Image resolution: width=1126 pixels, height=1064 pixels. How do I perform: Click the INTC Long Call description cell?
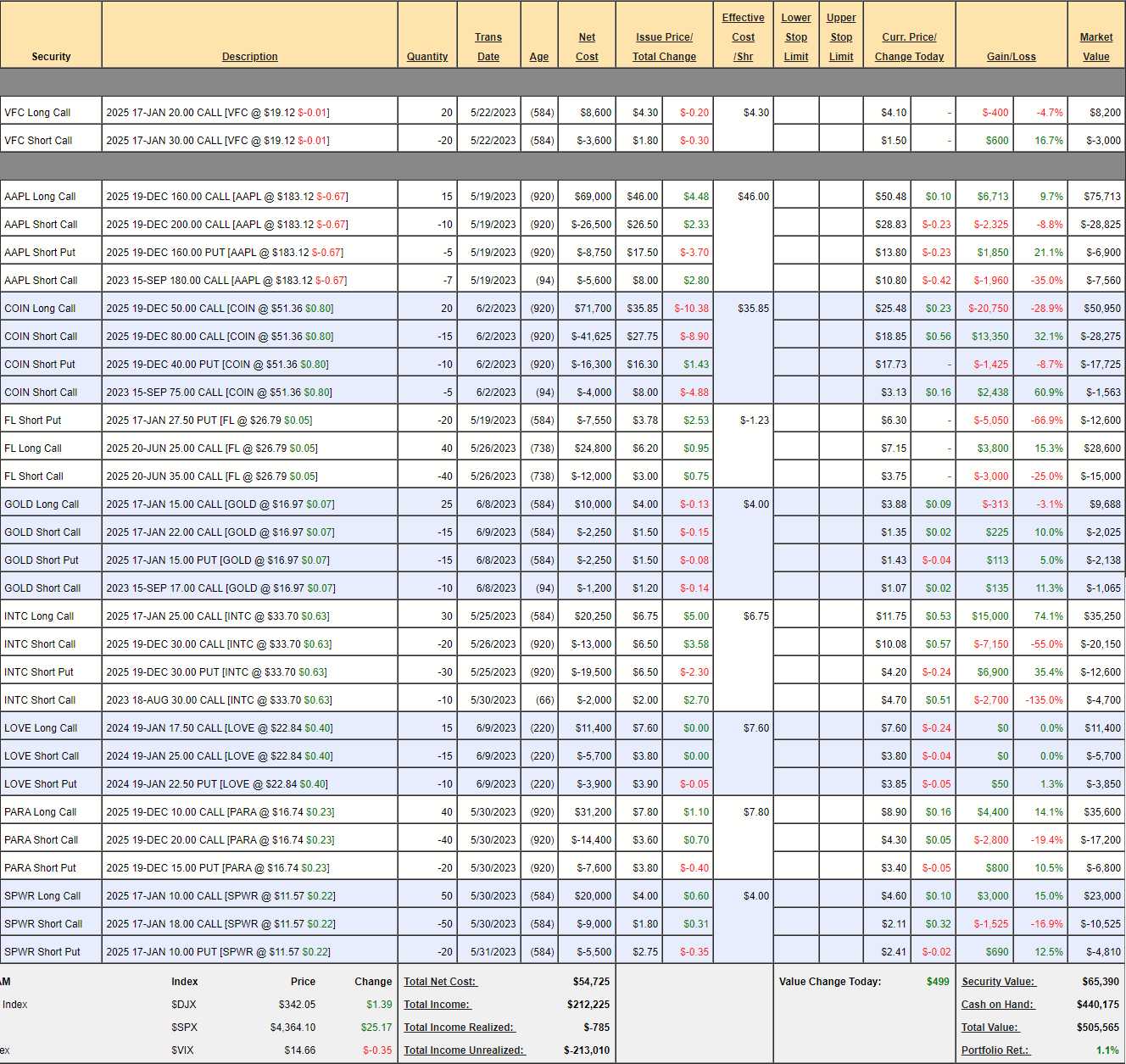tap(218, 616)
